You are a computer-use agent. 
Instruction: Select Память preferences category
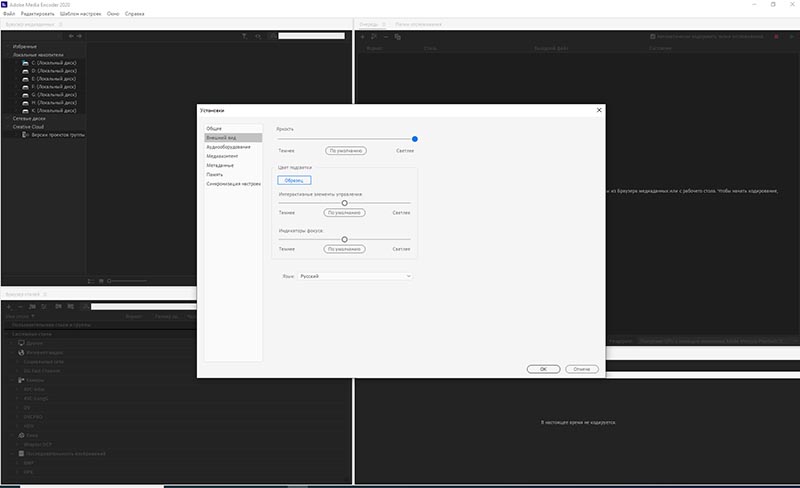tap(233, 175)
